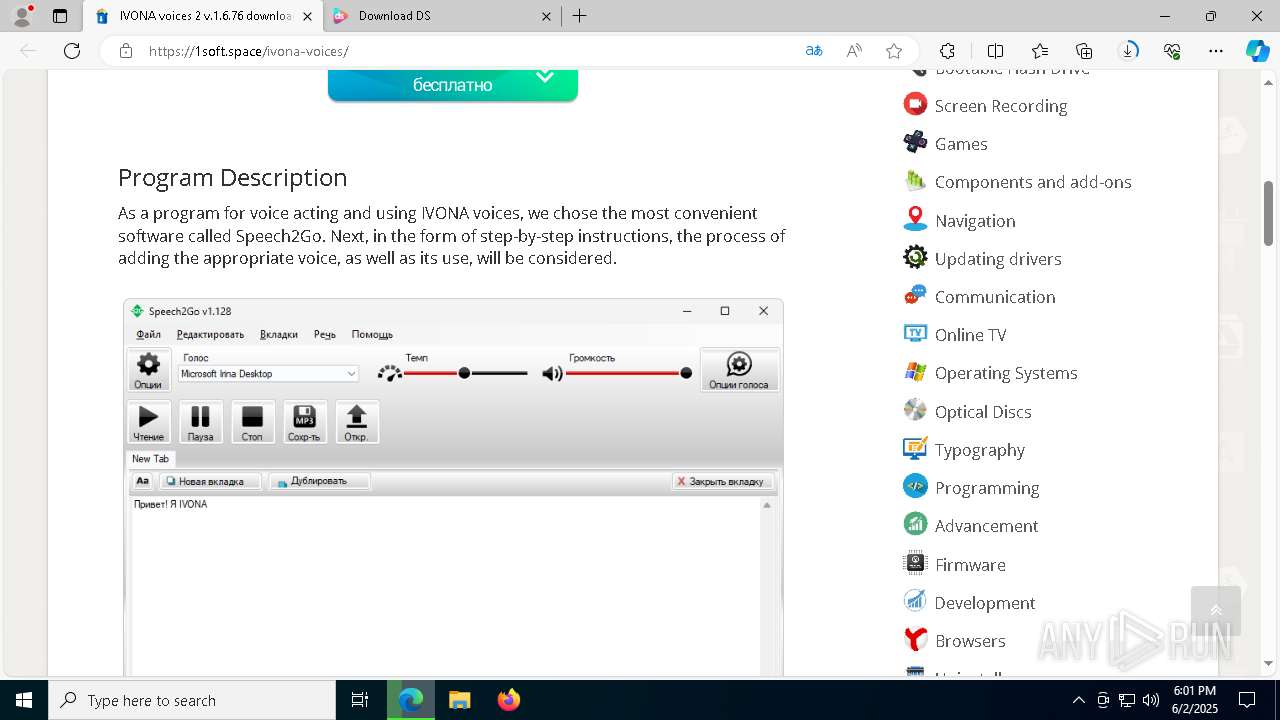
Task: Open a new browser tab
Action: [580, 16]
